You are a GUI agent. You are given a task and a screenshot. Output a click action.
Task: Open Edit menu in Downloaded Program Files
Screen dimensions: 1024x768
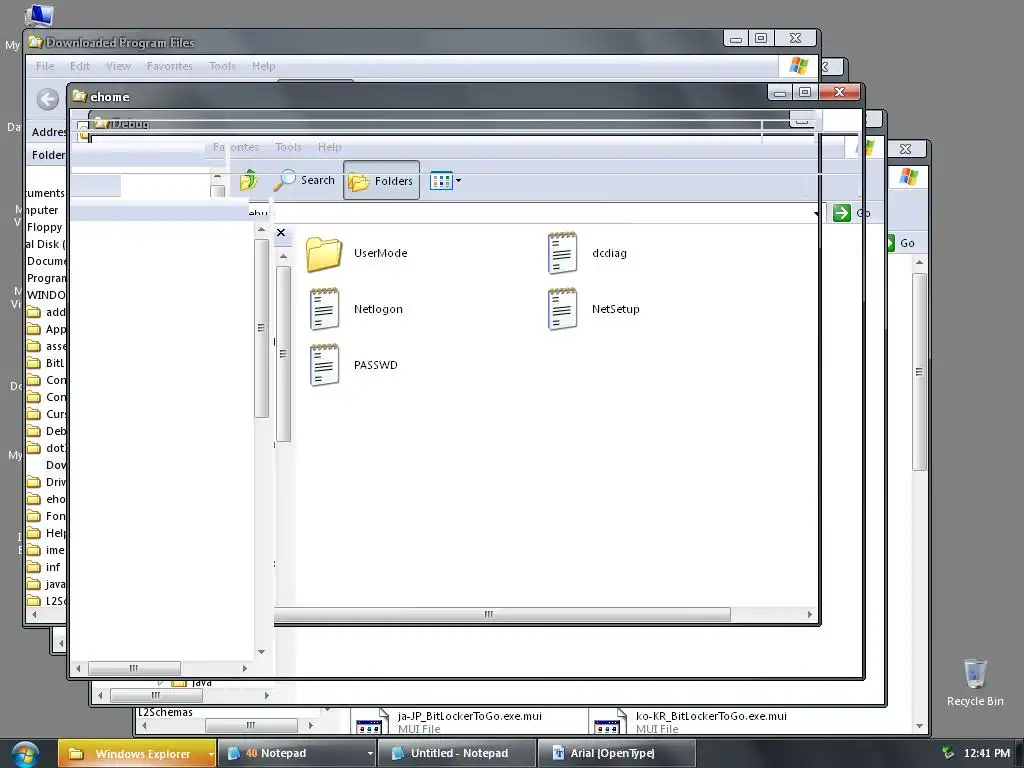point(80,66)
